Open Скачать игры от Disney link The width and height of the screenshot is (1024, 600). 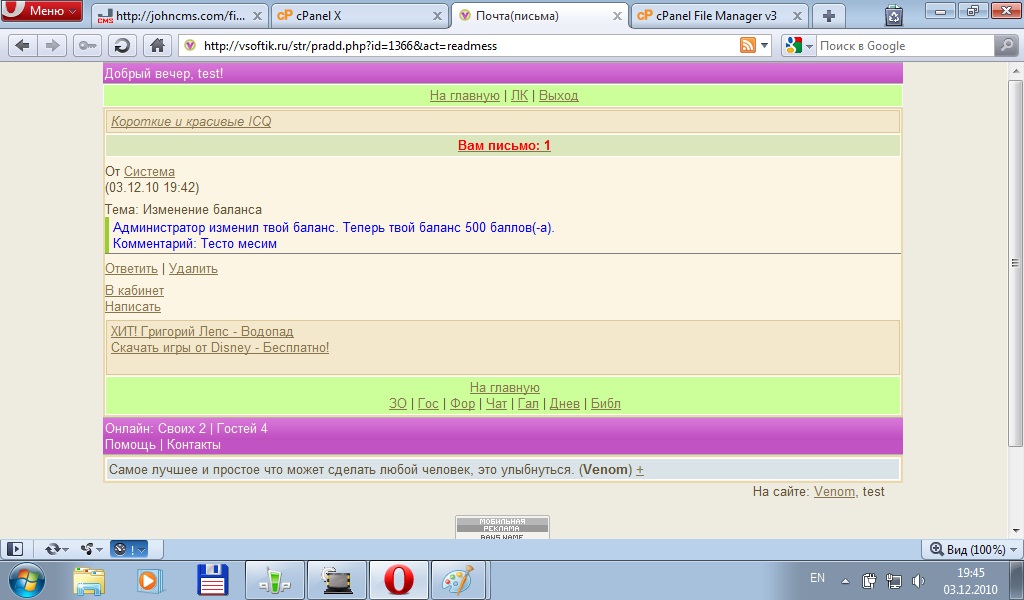click(220, 347)
